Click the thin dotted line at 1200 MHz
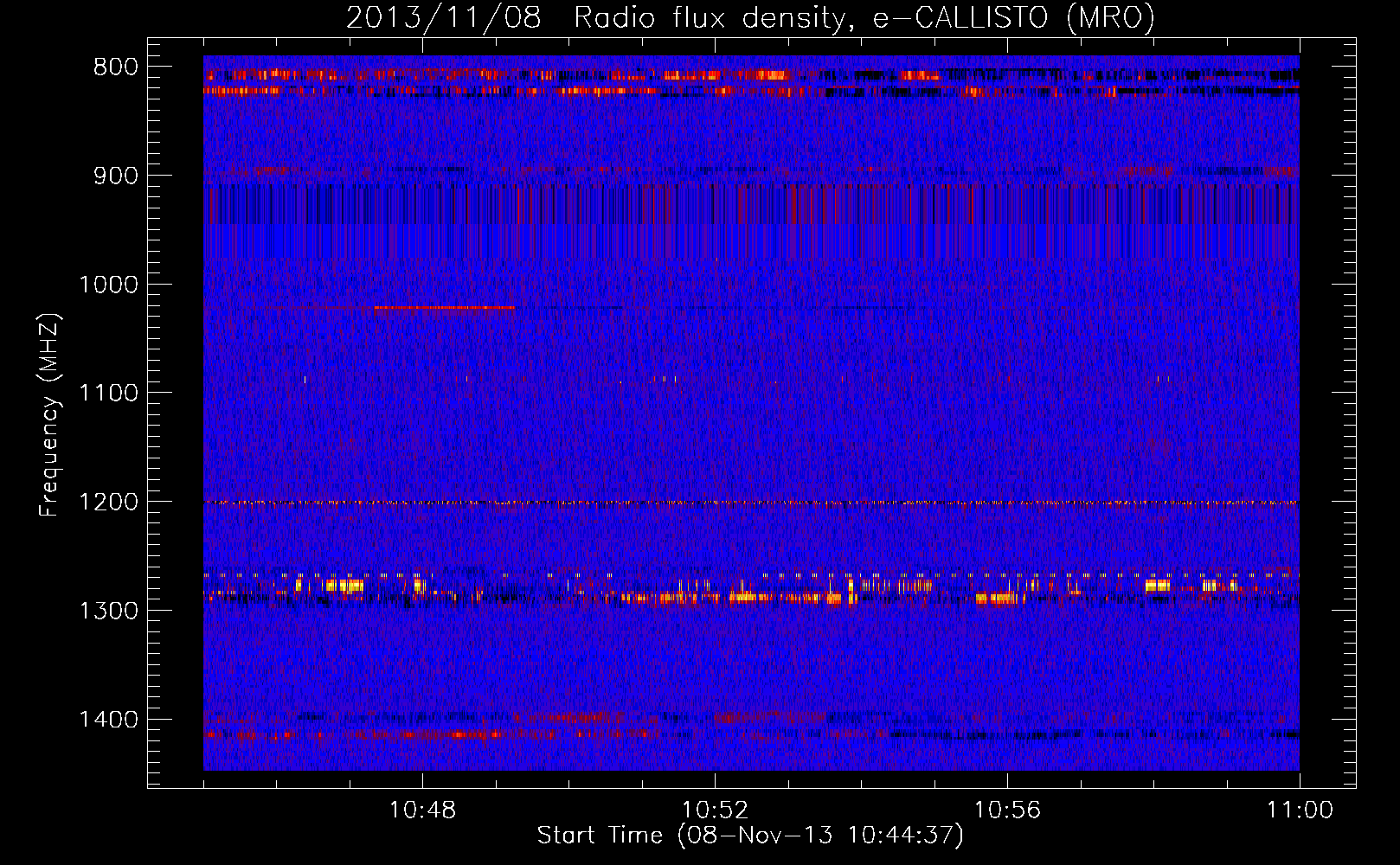 coord(751,503)
